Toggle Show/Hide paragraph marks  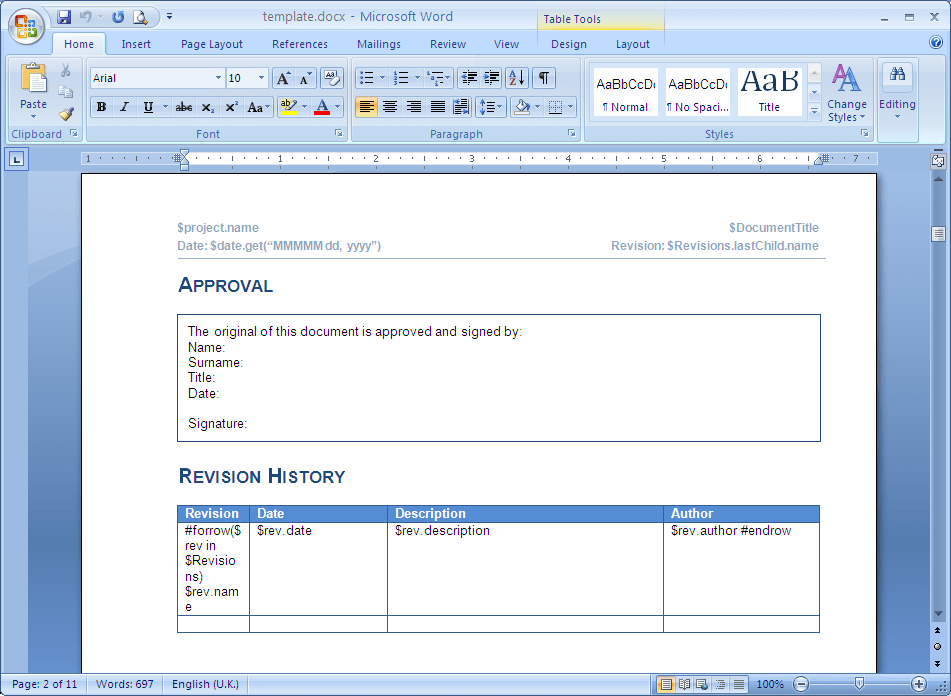[543, 77]
